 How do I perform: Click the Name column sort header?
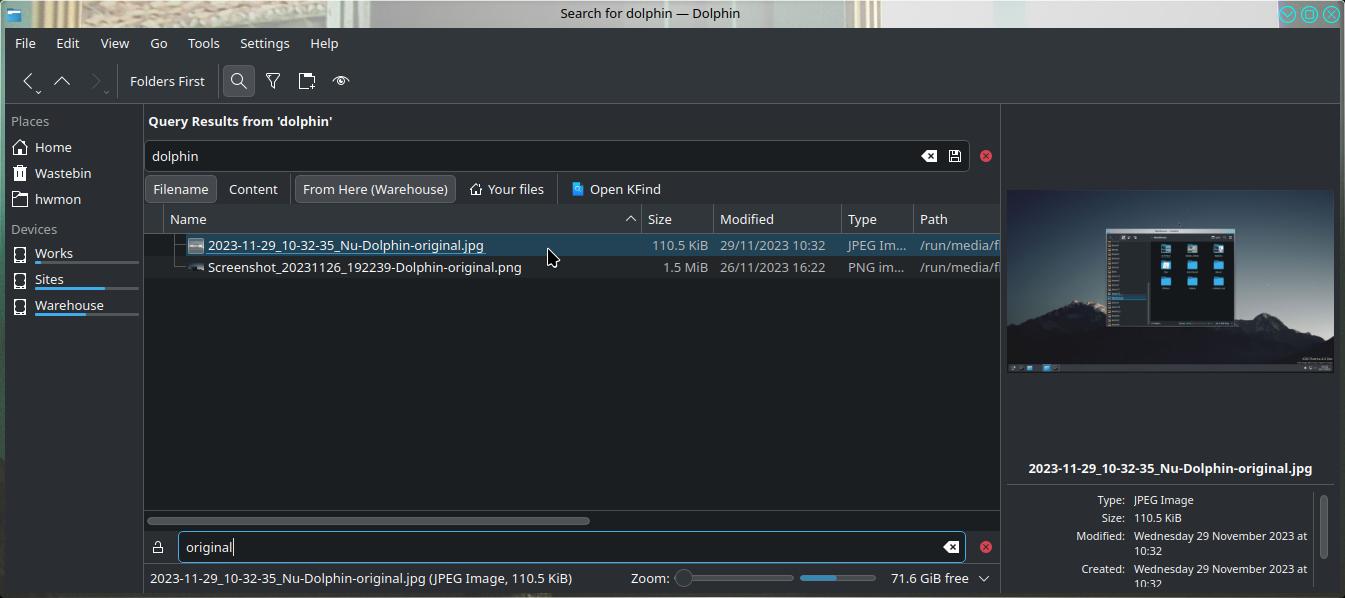click(x=400, y=219)
